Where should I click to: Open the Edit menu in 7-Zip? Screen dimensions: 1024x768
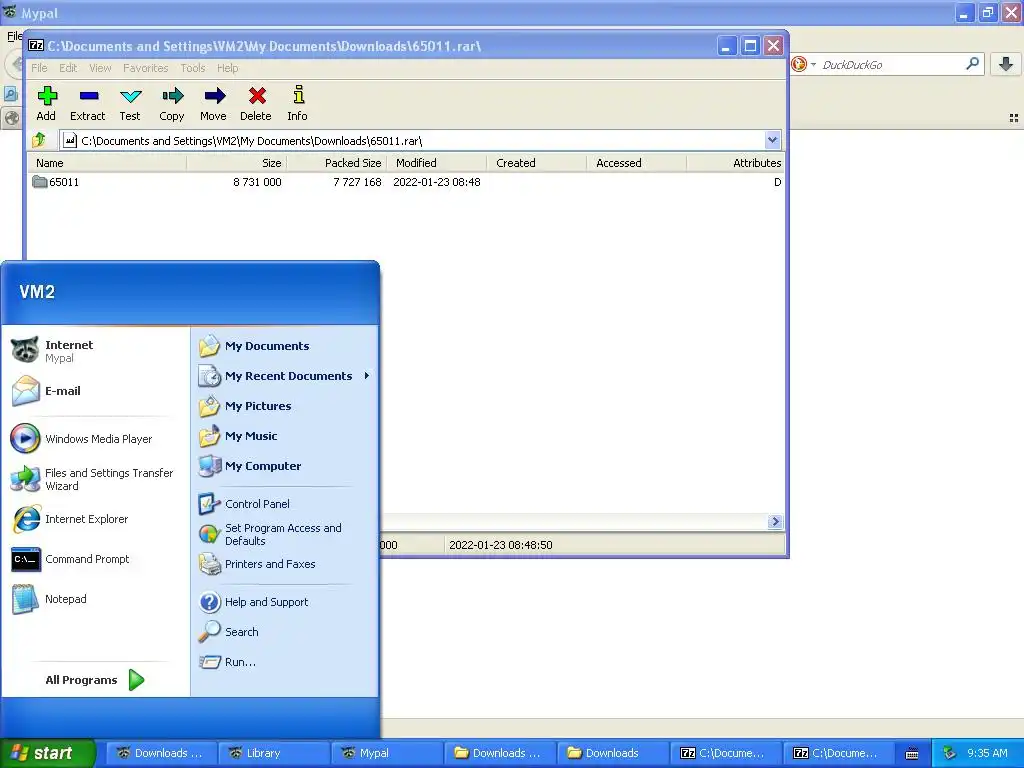[68, 68]
